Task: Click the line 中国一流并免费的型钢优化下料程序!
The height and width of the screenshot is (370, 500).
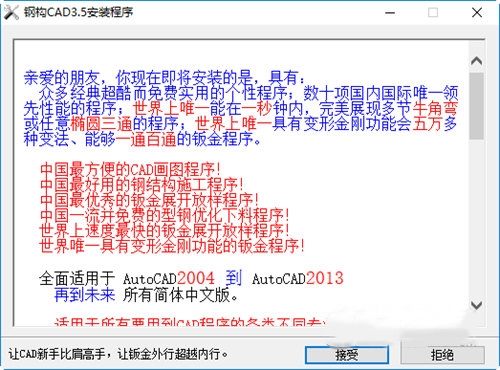Action: coord(164,215)
